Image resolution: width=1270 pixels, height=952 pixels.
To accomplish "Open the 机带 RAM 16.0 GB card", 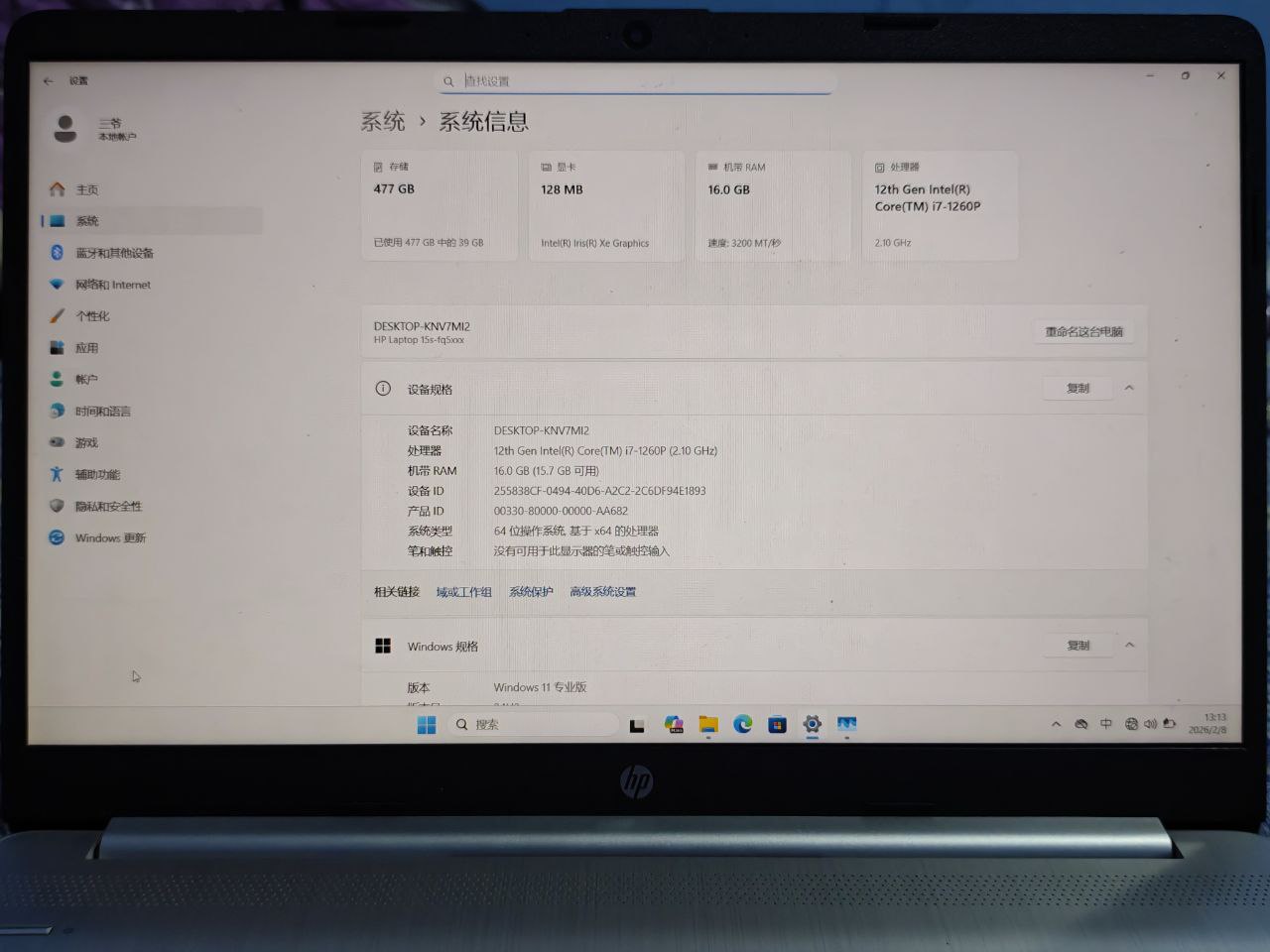I will (x=773, y=206).
